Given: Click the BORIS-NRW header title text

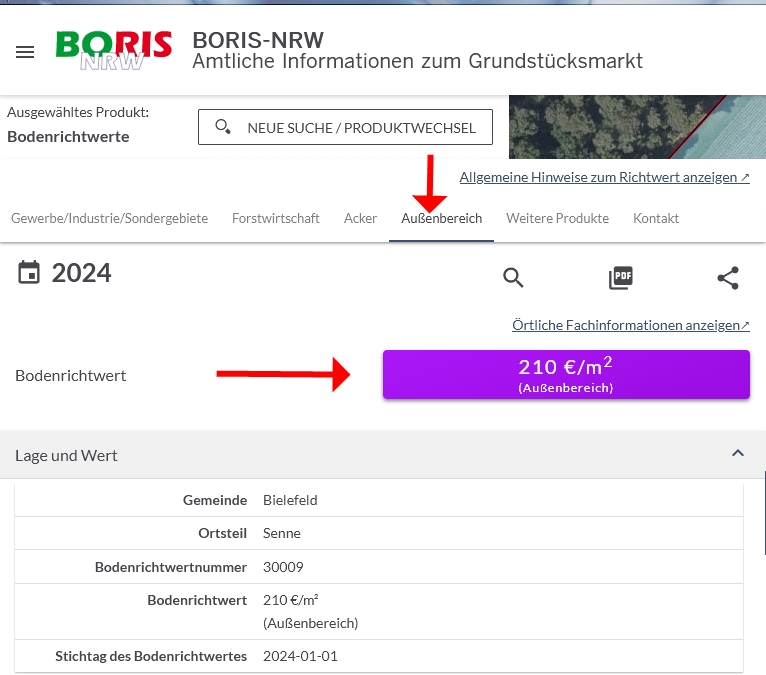Looking at the screenshot, I should pyautogui.click(x=258, y=40).
